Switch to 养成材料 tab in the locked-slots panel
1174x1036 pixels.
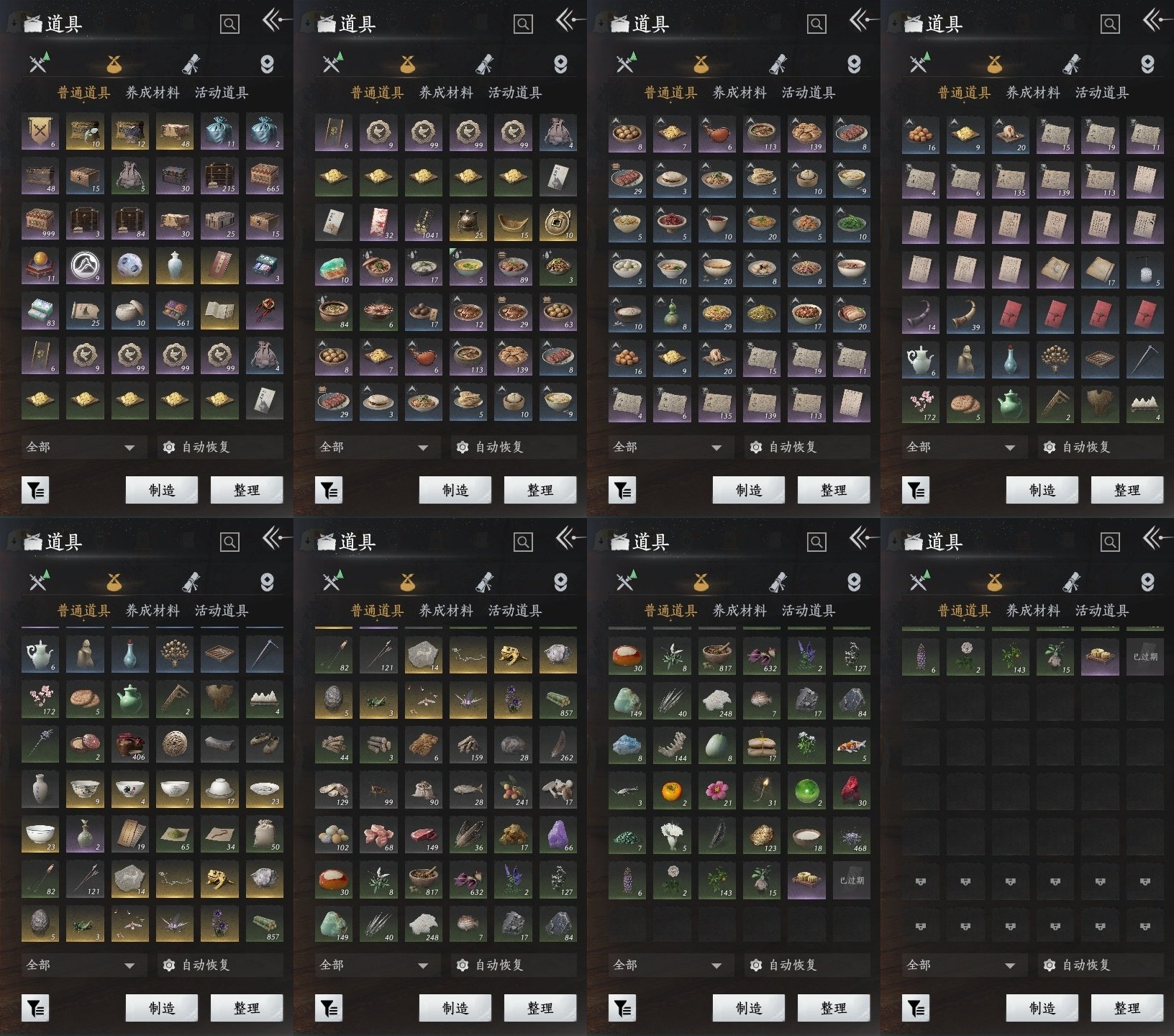tap(1033, 610)
